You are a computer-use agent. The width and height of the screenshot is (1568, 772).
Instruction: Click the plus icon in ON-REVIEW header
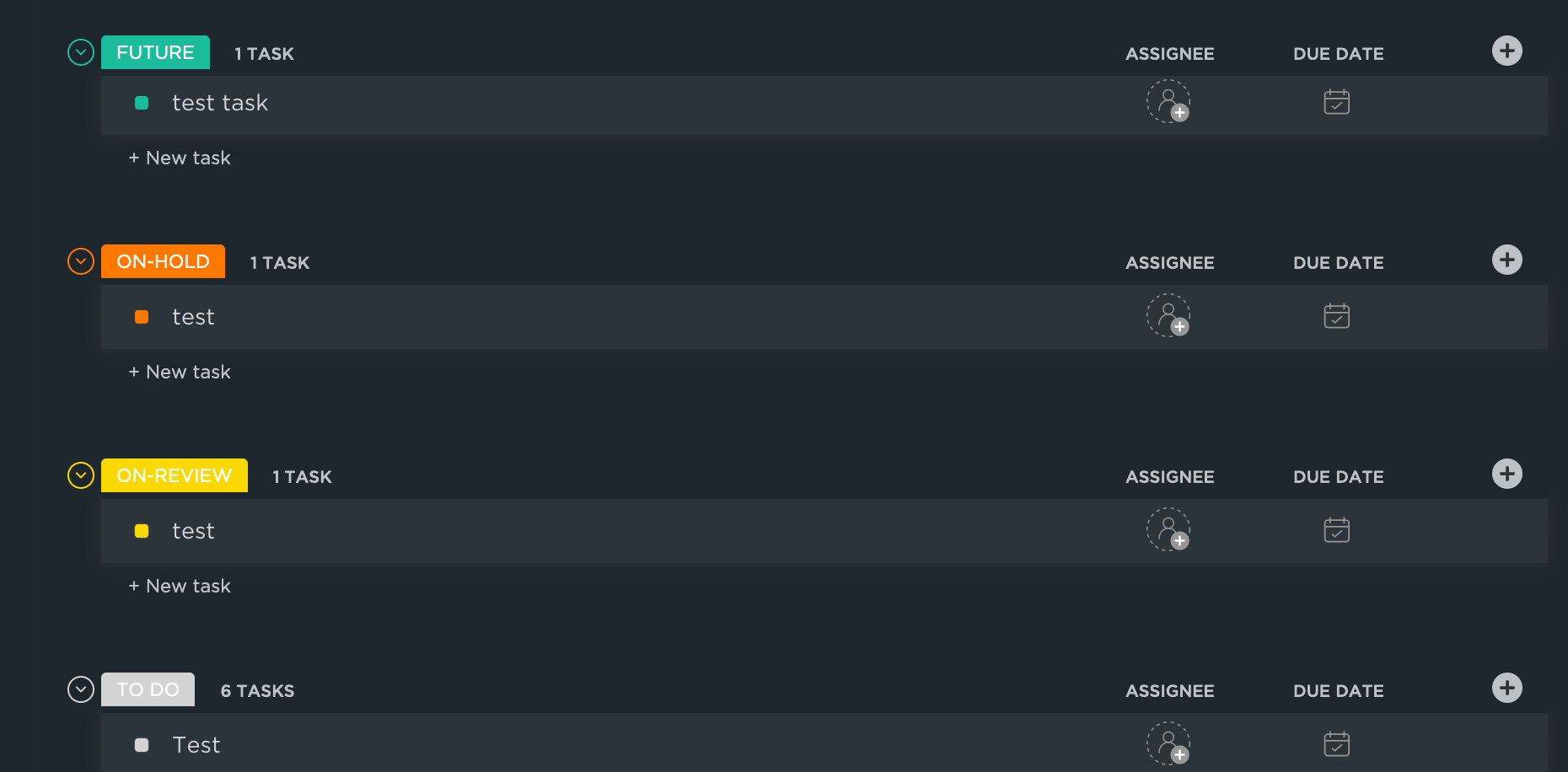(1507, 474)
